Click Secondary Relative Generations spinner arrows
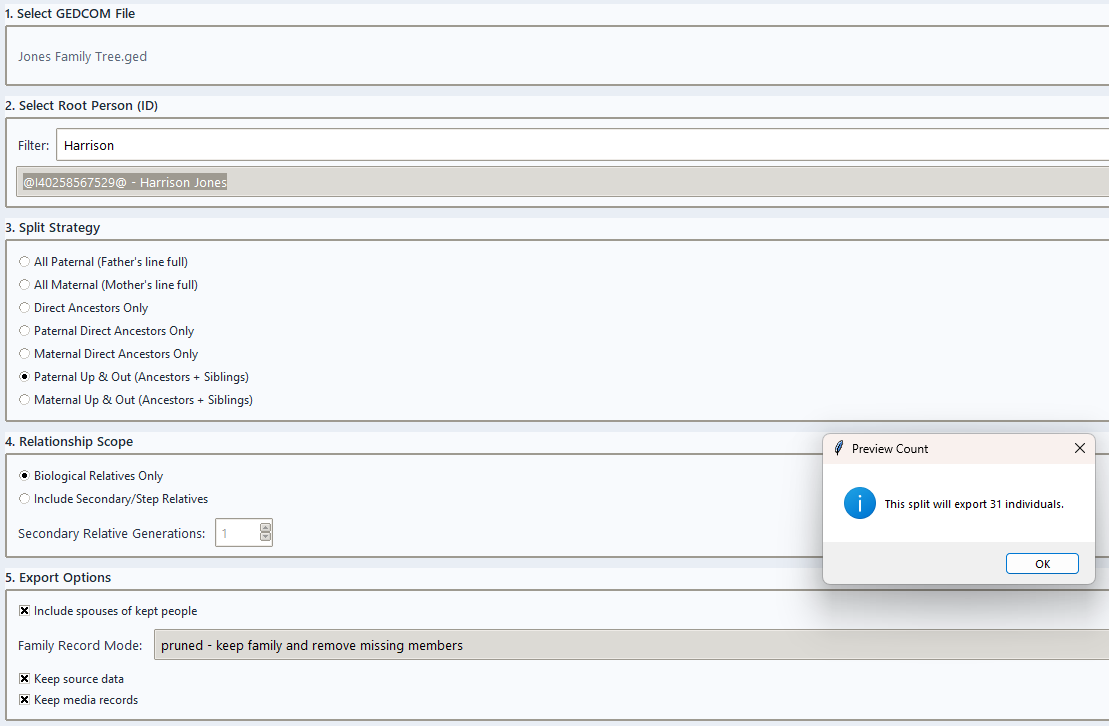This screenshot has height=726, width=1109. click(x=265, y=533)
